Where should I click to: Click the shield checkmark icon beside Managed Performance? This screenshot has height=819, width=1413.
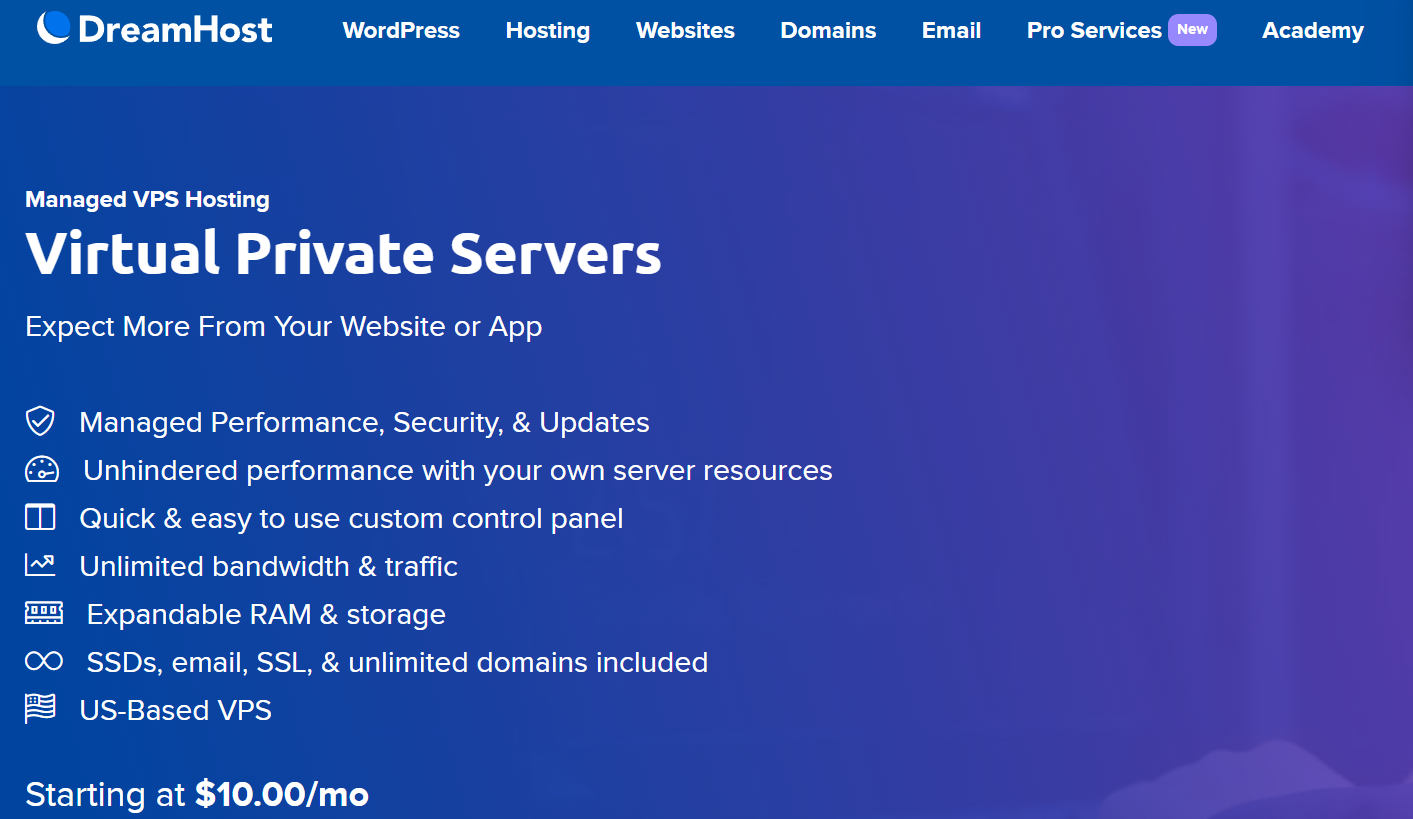[x=40, y=421]
